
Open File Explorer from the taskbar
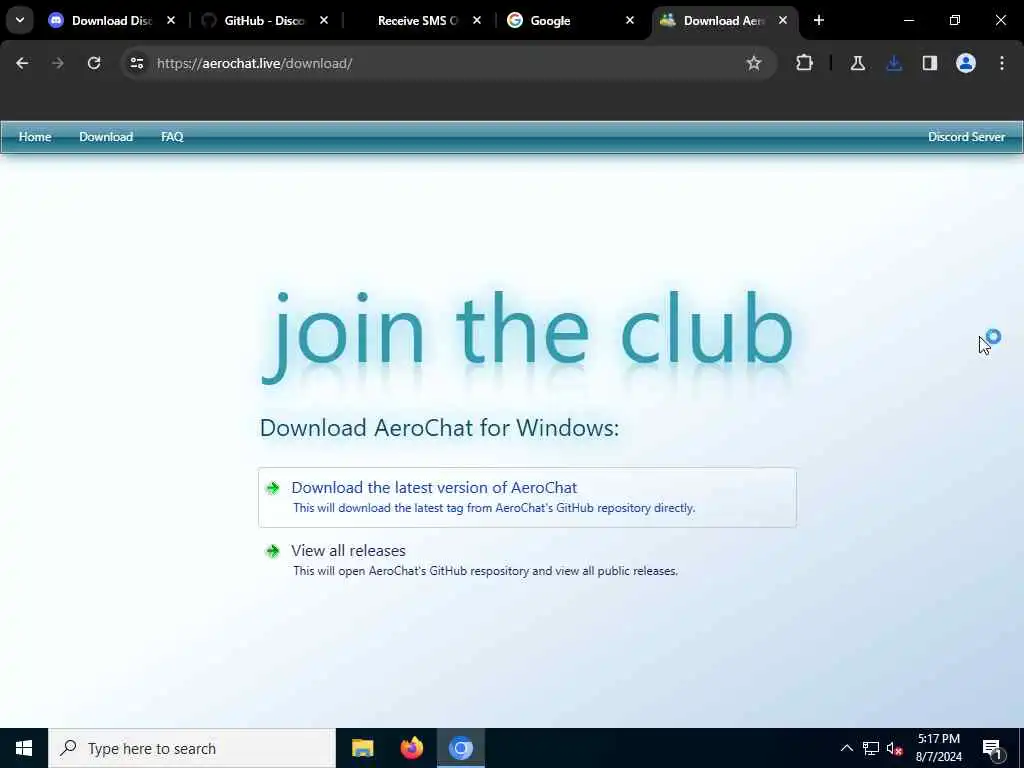(x=362, y=748)
